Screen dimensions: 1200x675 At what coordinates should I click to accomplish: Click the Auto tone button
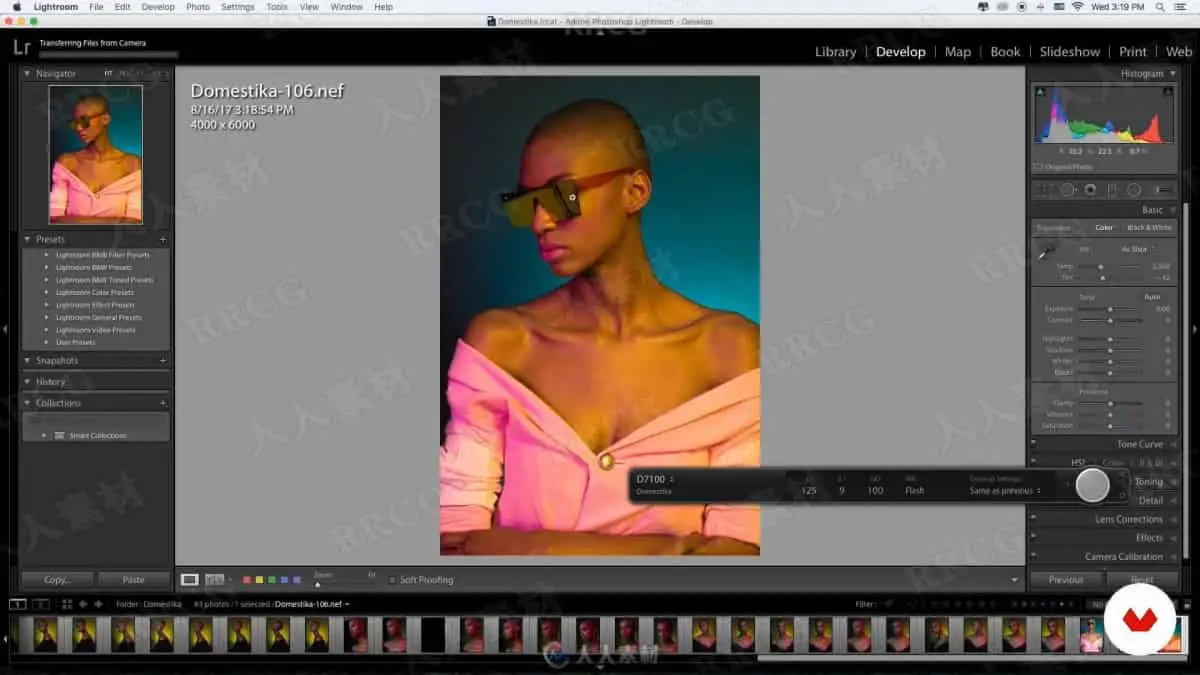[x=1152, y=297]
